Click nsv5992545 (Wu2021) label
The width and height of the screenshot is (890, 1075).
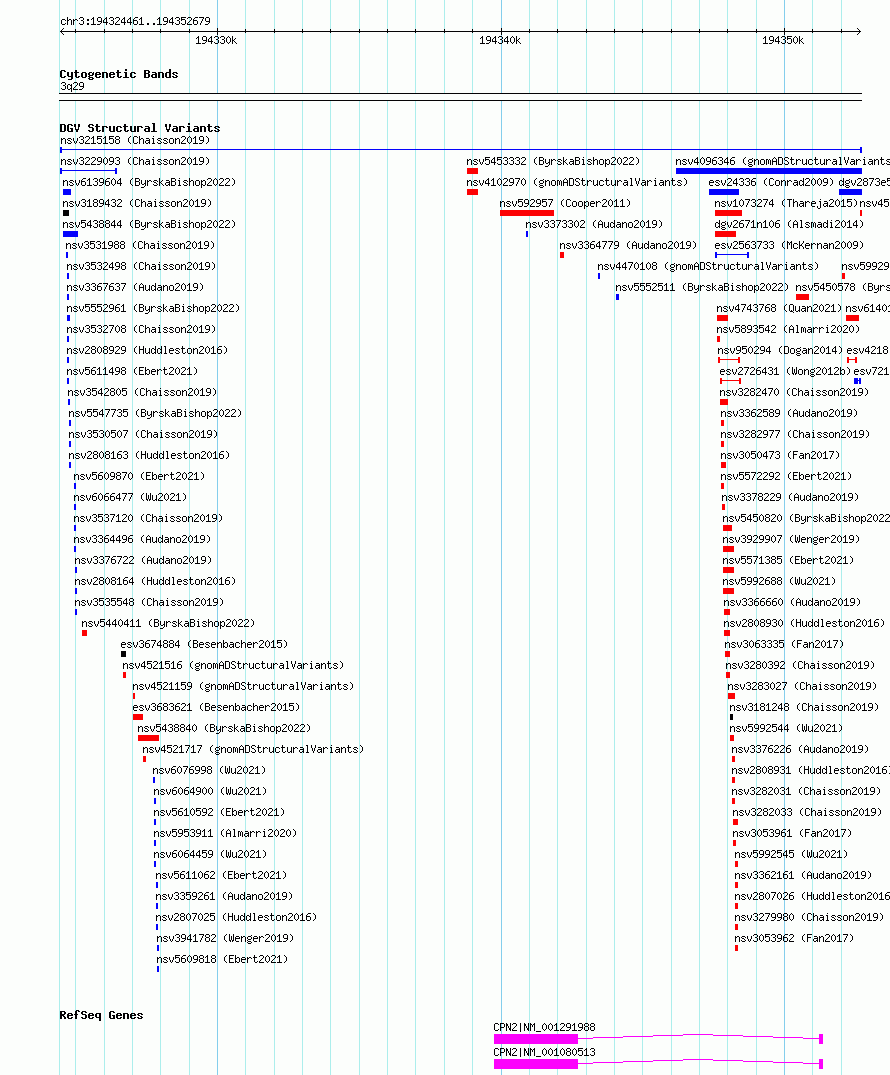pyautogui.click(x=791, y=854)
